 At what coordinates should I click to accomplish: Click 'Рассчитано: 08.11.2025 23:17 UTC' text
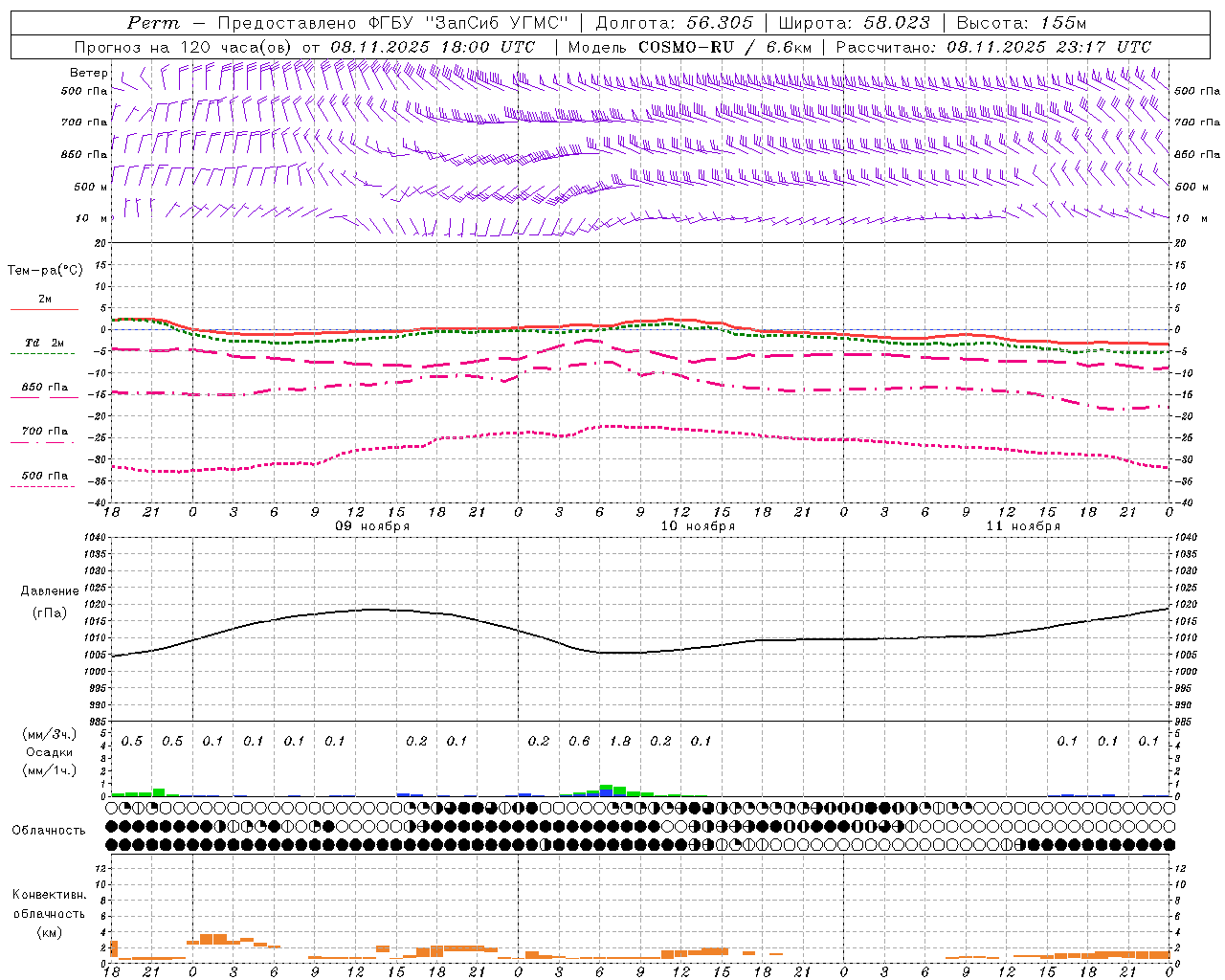(x=993, y=47)
